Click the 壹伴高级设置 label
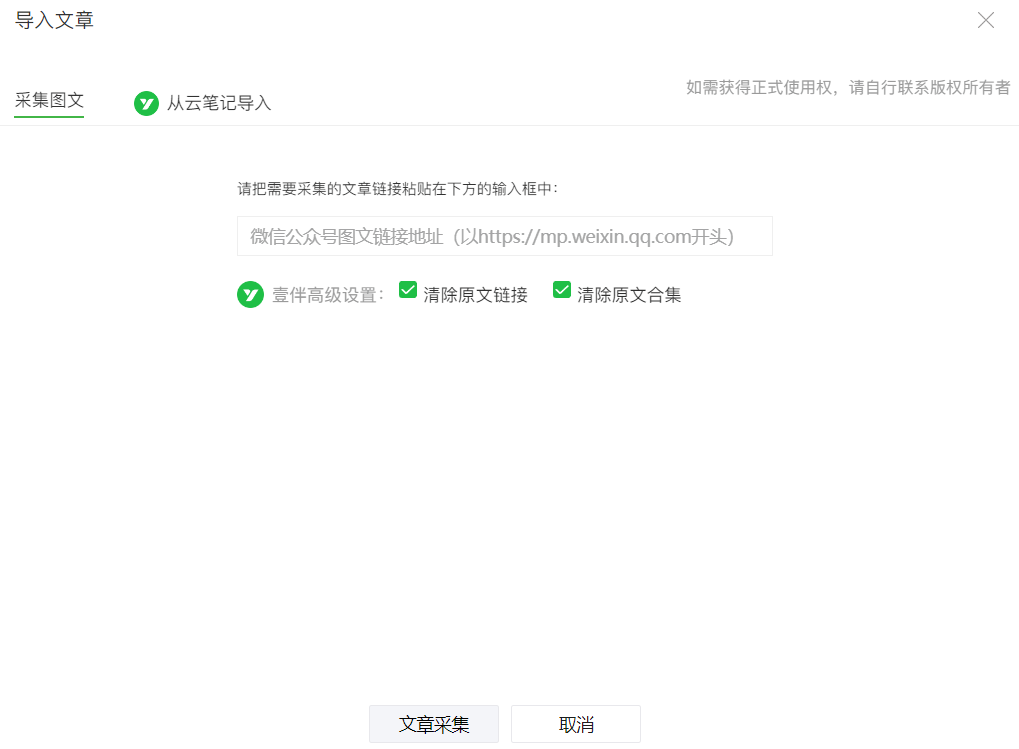 tap(328, 295)
